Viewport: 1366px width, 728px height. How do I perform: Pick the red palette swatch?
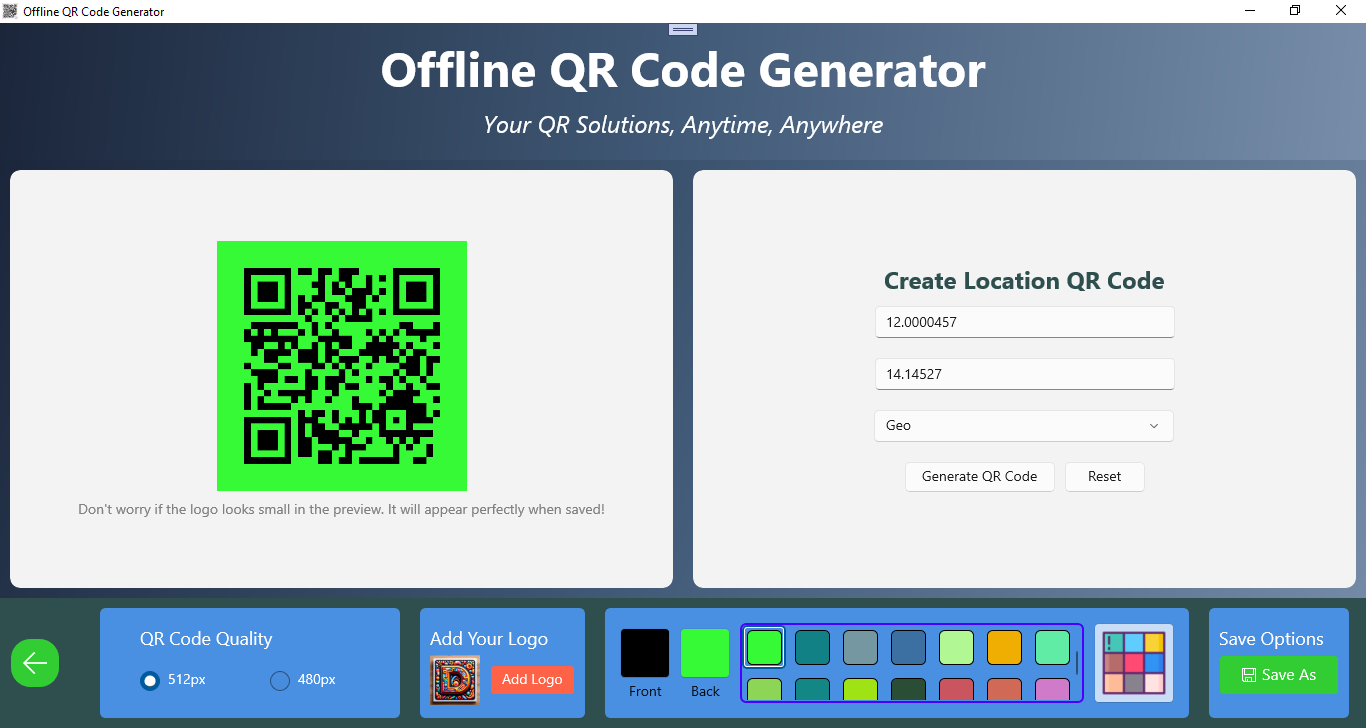(x=957, y=690)
